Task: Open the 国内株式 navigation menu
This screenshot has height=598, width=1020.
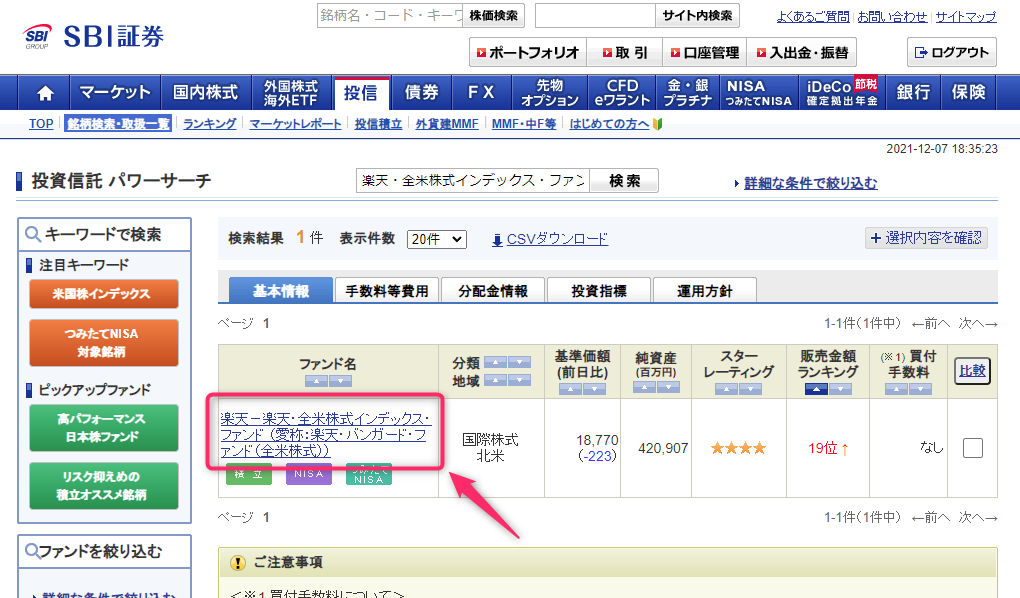Action: tap(206, 93)
